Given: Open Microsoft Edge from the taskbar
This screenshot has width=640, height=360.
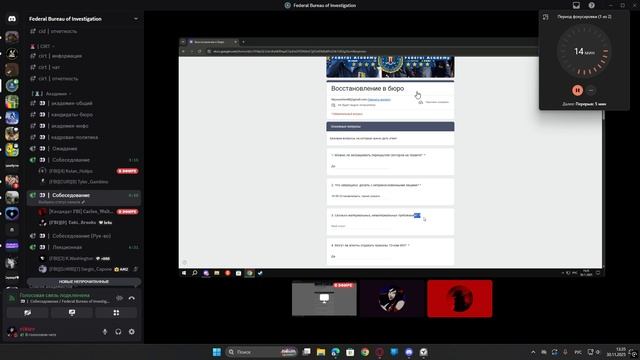Looking at the screenshot, I should (x=336, y=352).
